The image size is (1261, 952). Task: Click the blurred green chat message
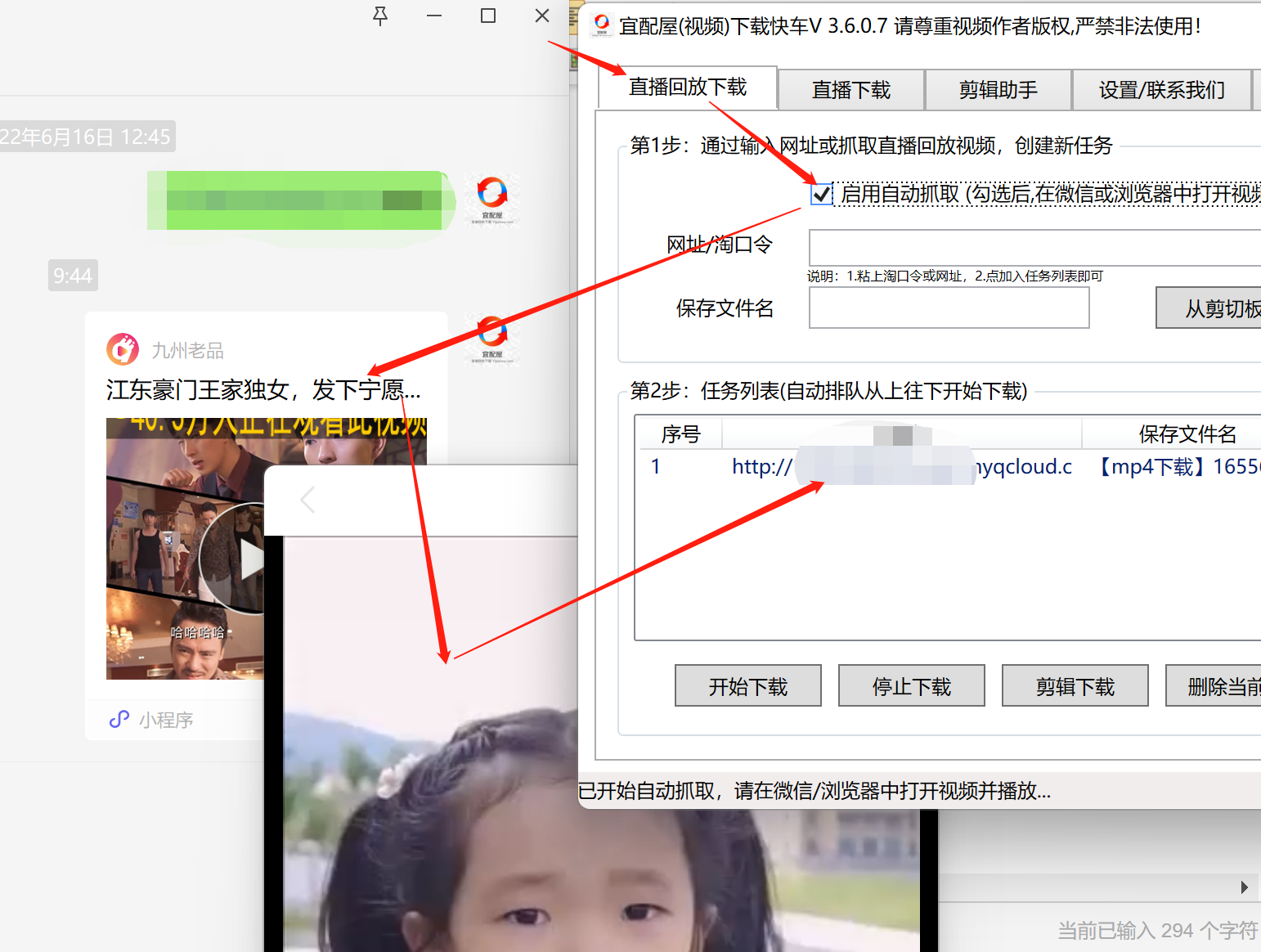299,200
